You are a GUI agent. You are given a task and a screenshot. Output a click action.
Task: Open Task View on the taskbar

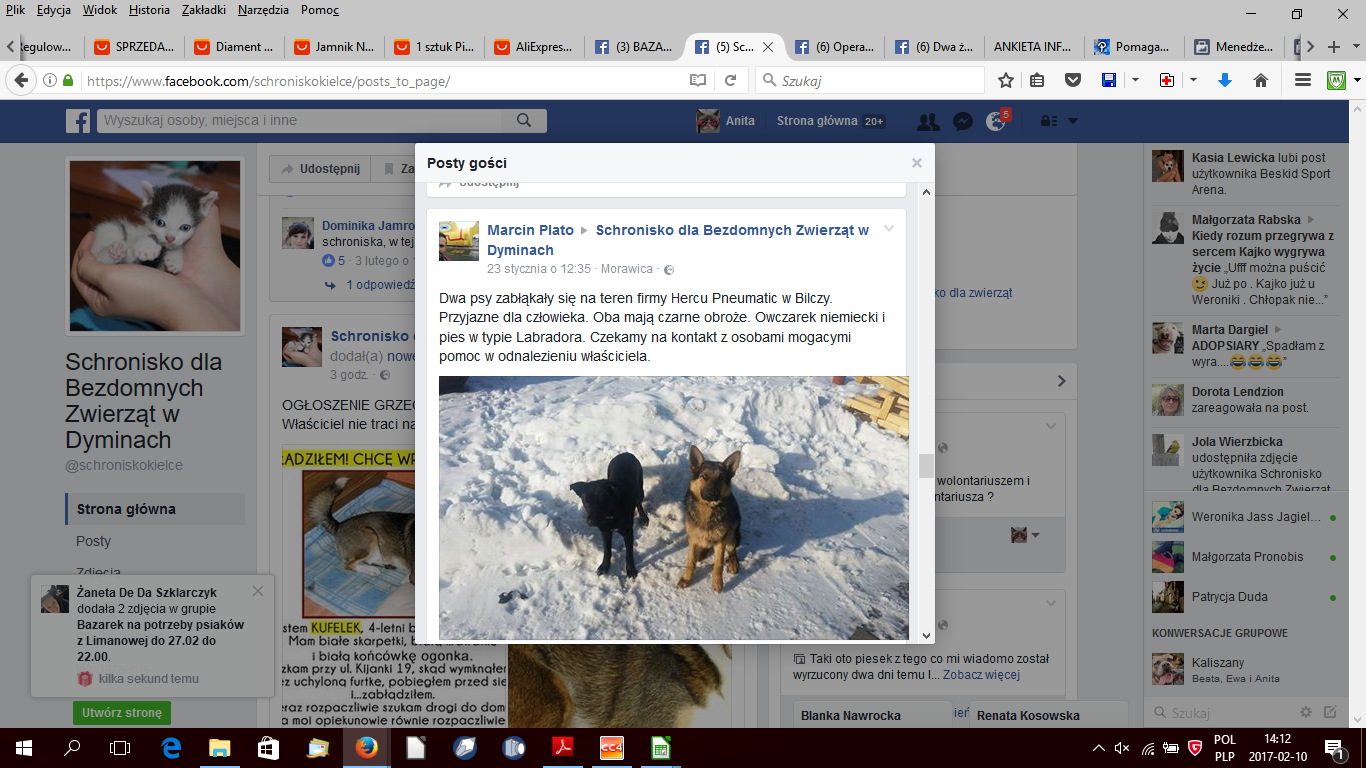120,747
